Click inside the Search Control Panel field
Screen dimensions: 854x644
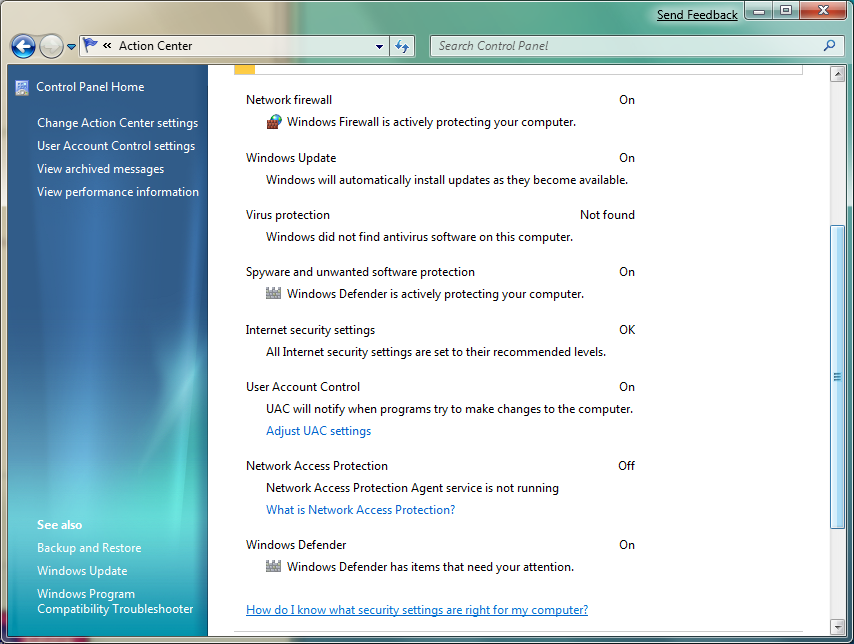point(600,46)
